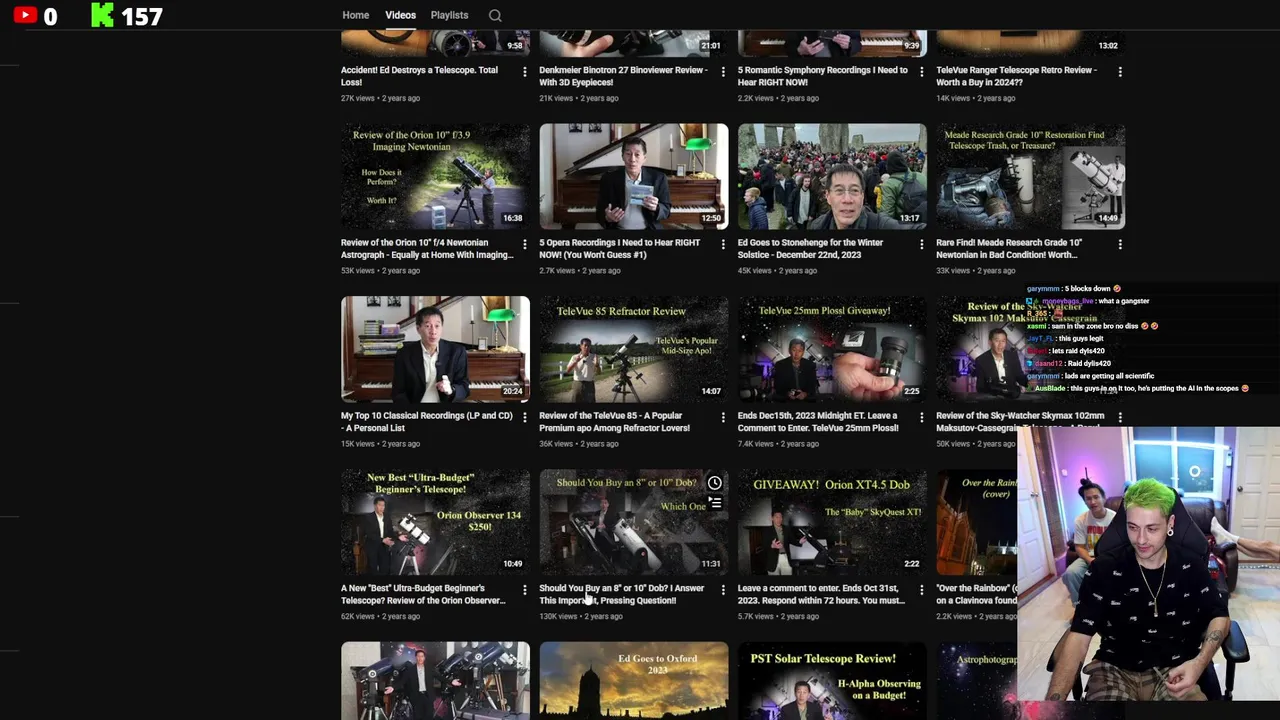Open title 'Rare Find! Meade Research Grade 10"'
The image size is (1280, 720).
[x=1009, y=249]
